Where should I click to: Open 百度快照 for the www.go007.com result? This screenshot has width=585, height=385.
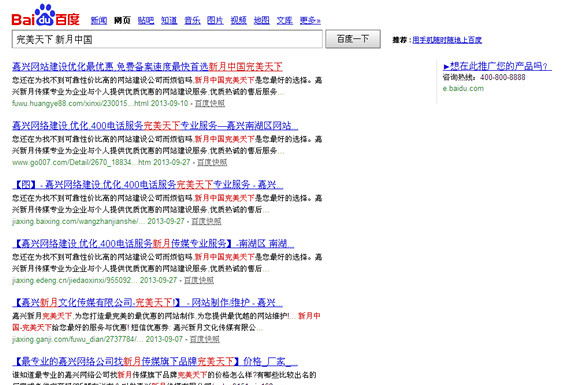click(x=212, y=162)
